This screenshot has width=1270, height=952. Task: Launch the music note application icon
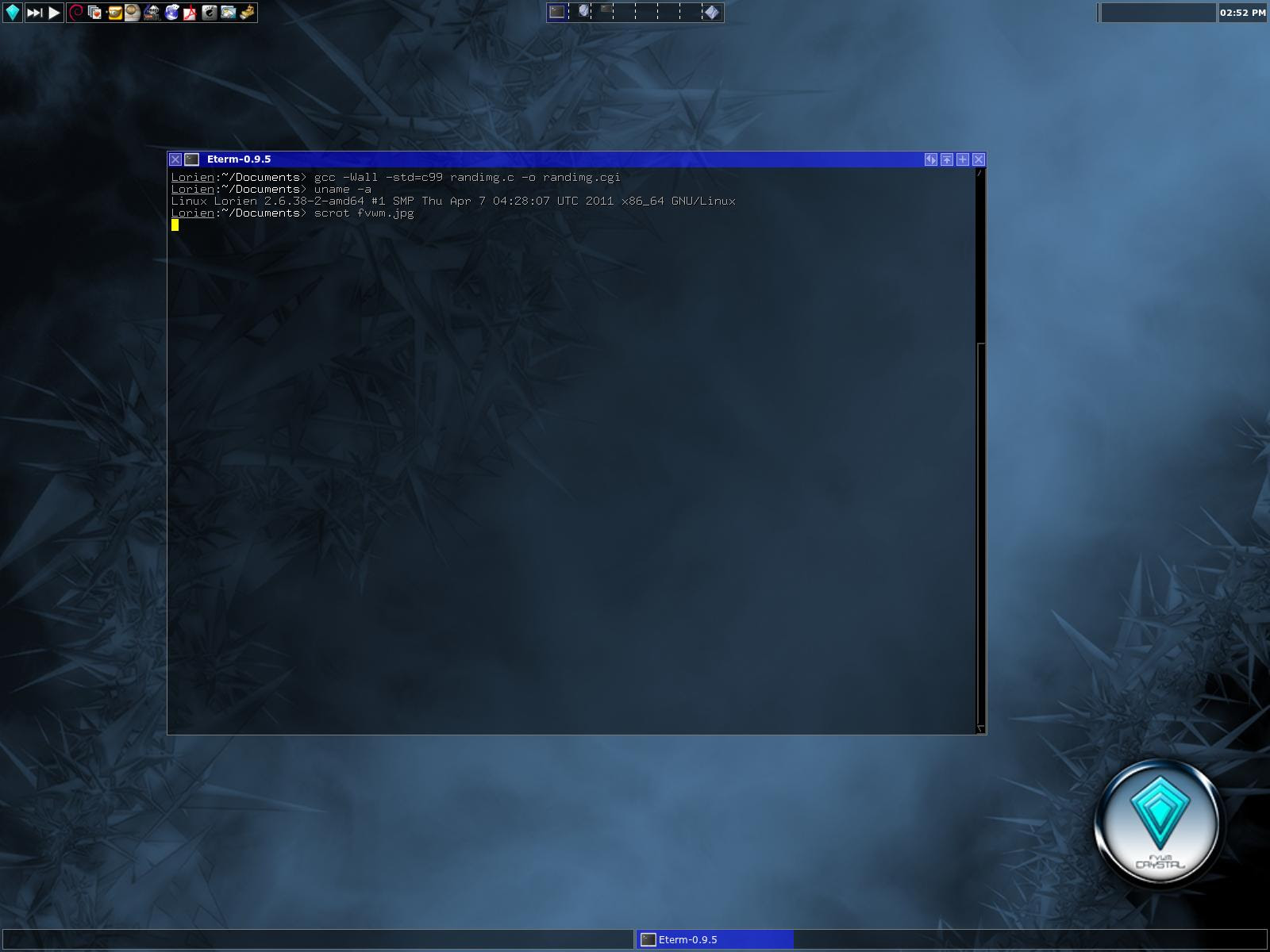pyautogui.click(x=152, y=13)
